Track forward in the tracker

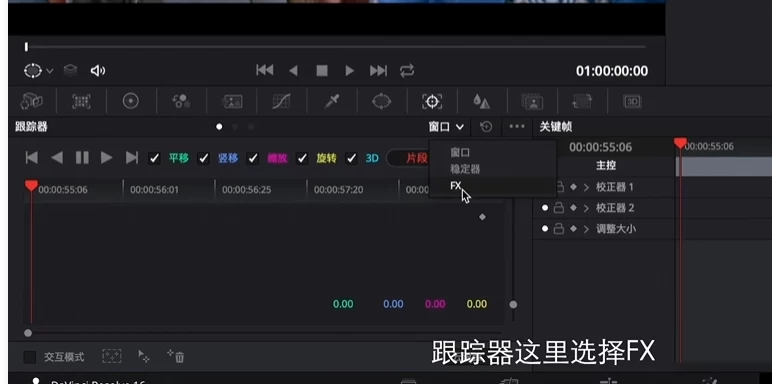(x=106, y=158)
